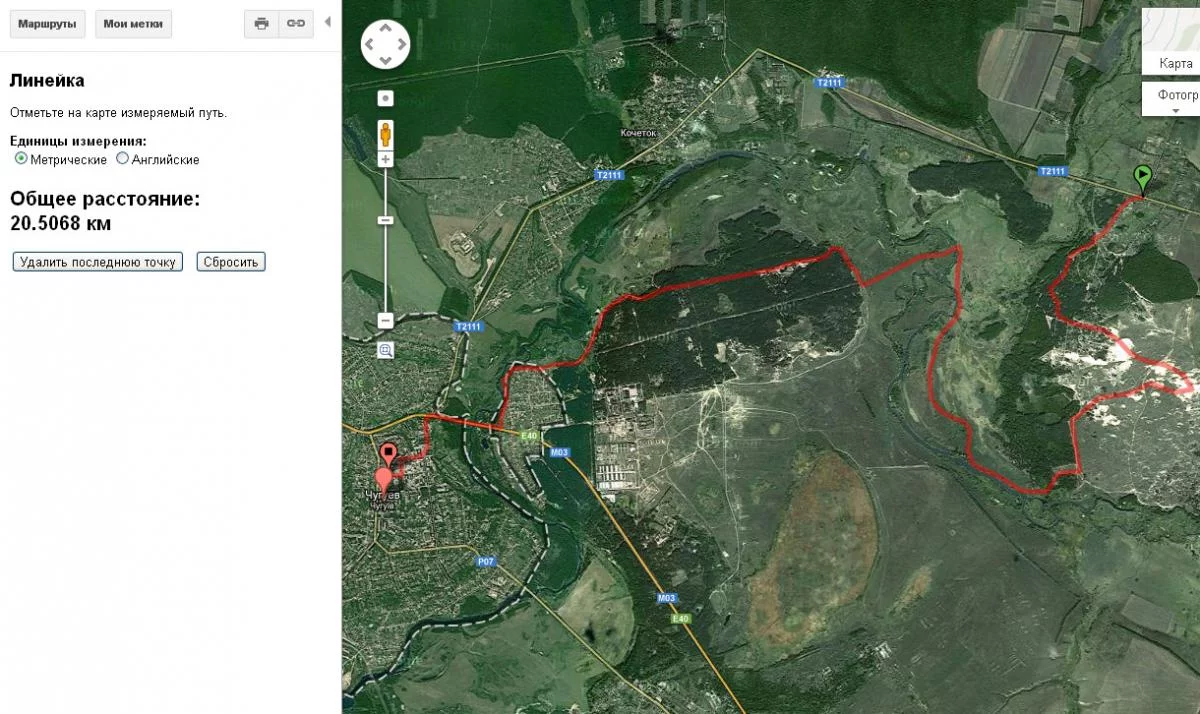Collapse the left side panel arrow

(328, 22)
